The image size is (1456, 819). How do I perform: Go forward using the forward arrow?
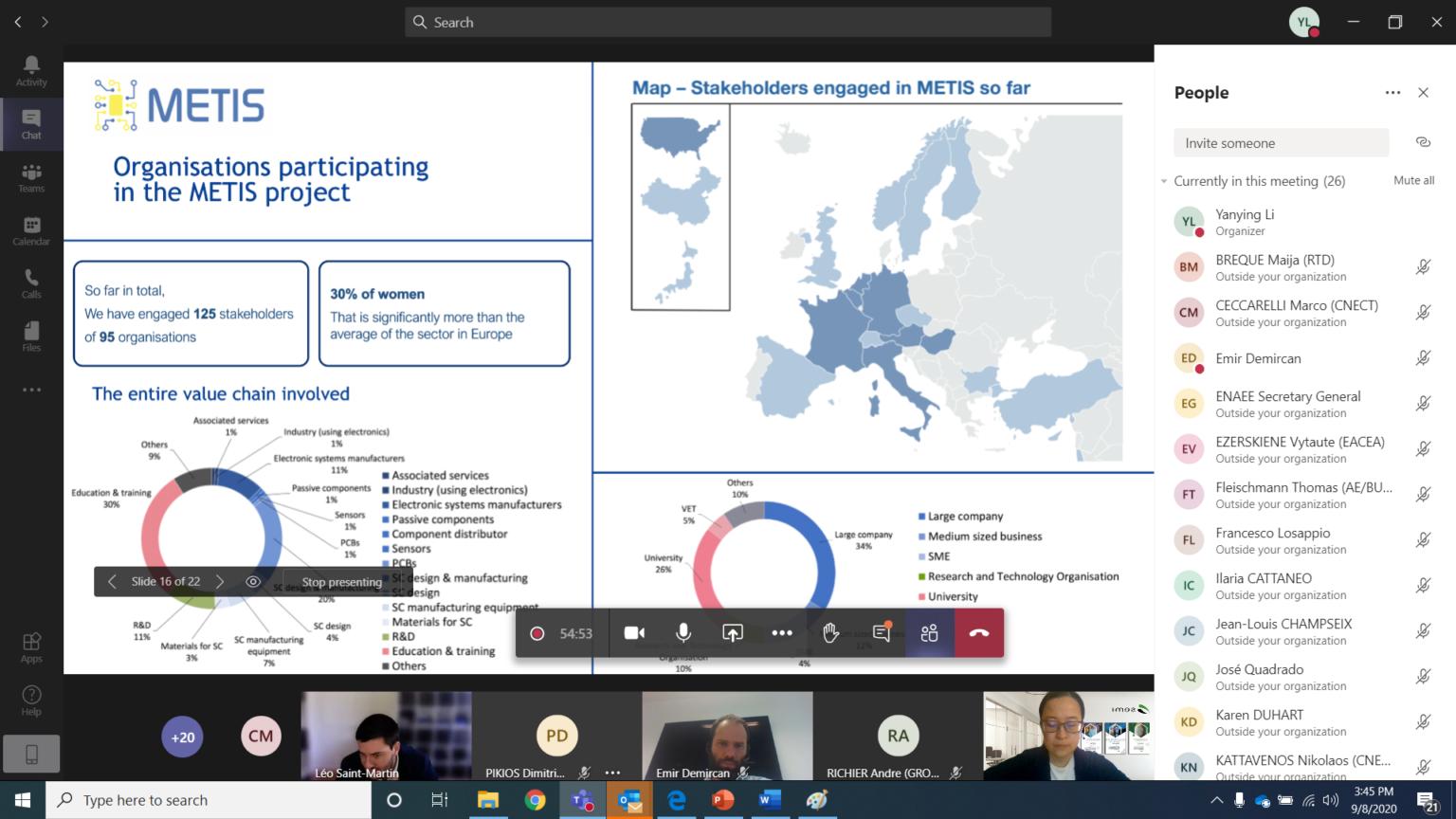point(45,22)
